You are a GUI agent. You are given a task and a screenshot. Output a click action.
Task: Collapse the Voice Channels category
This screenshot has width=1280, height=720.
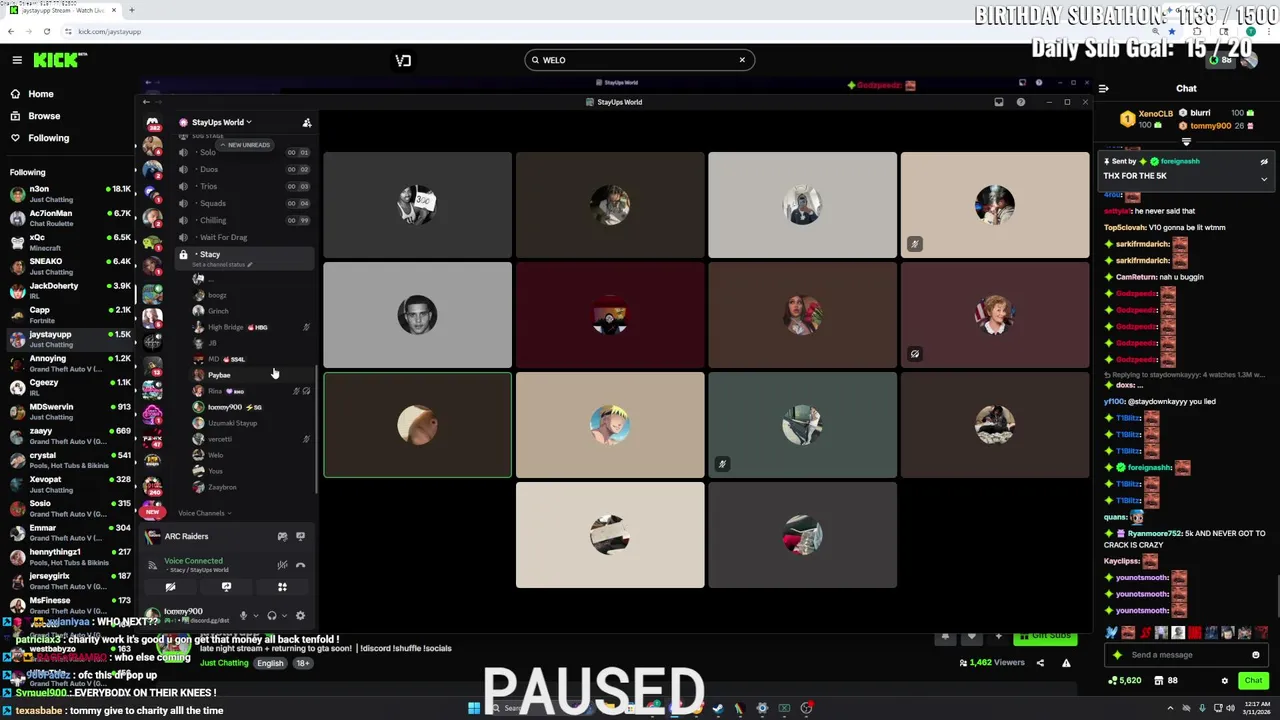click(204, 513)
